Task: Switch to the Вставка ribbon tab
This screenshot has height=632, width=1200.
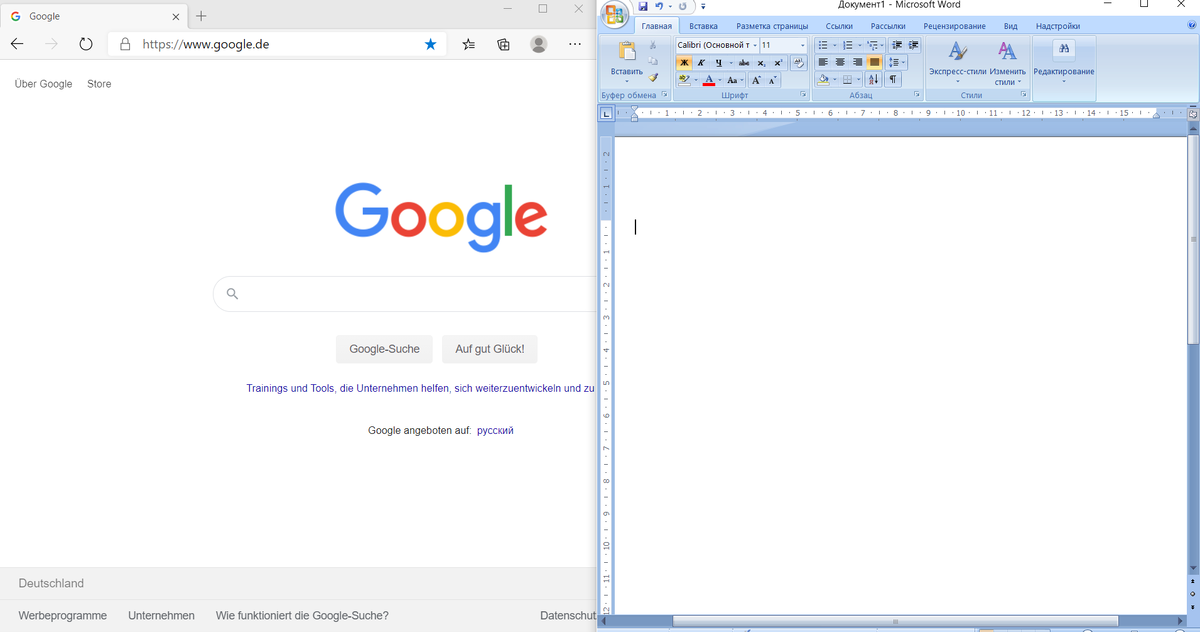Action: 703,26
